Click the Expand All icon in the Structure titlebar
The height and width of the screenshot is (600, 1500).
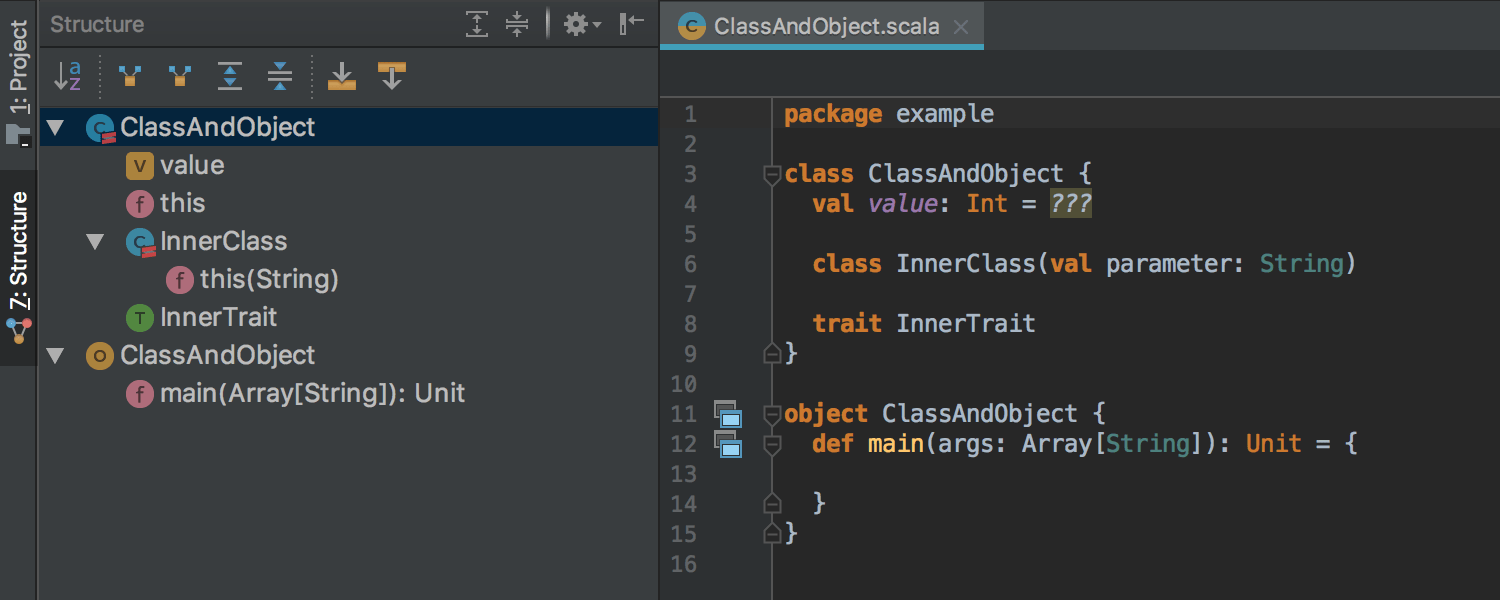click(x=478, y=24)
